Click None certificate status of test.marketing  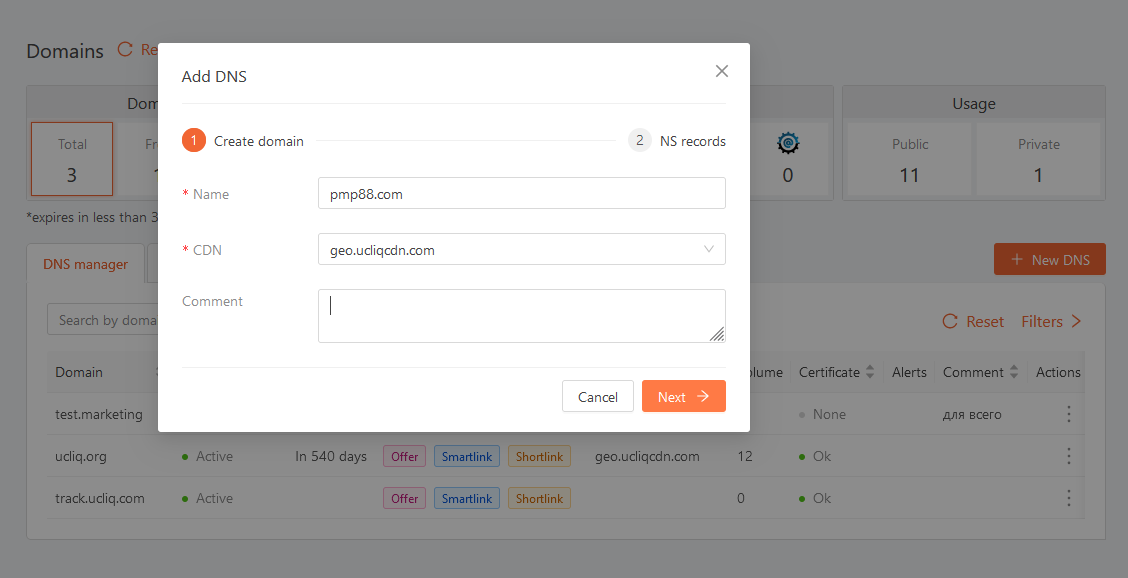point(822,415)
